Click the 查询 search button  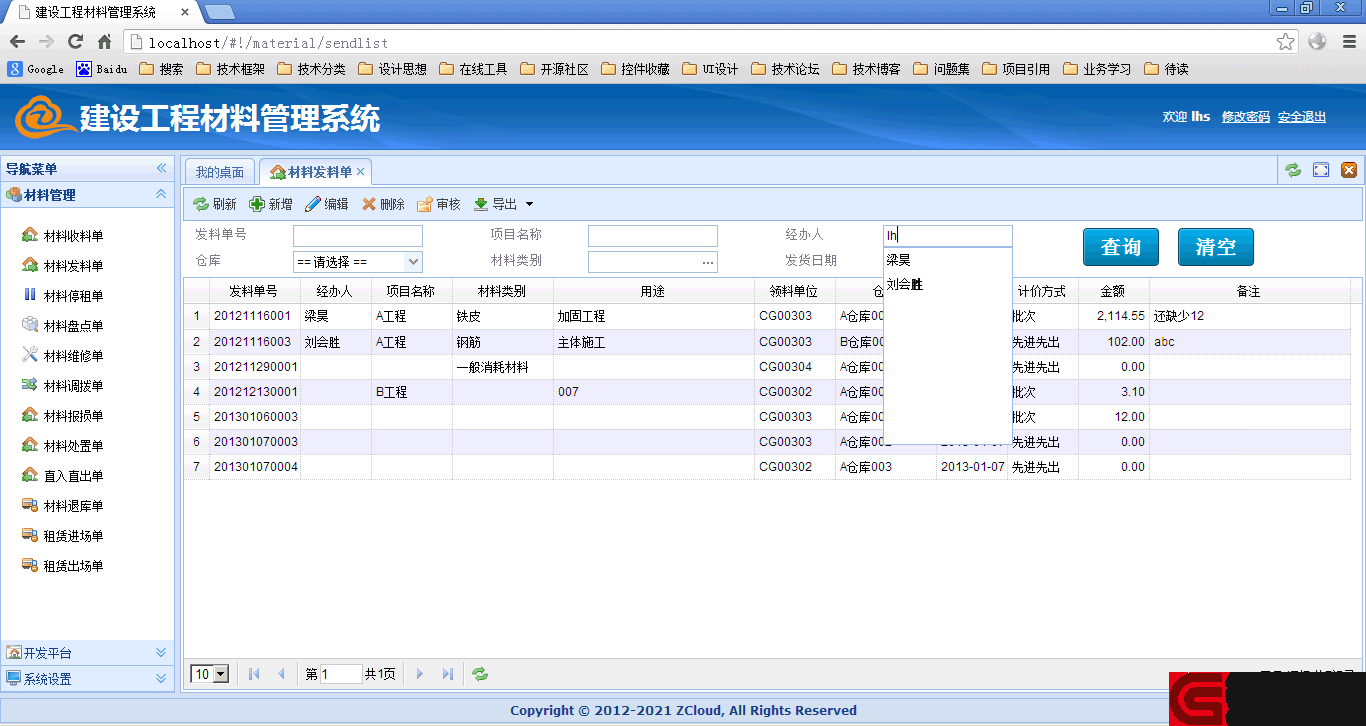[x=1121, y=247]
